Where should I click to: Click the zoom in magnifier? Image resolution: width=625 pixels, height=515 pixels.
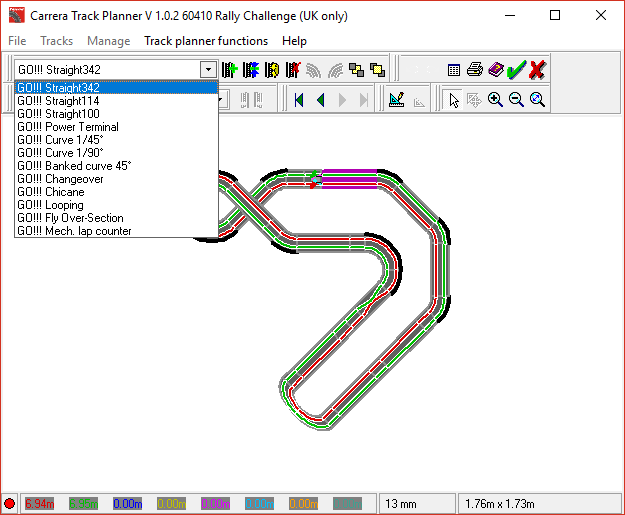coord(495,100)
